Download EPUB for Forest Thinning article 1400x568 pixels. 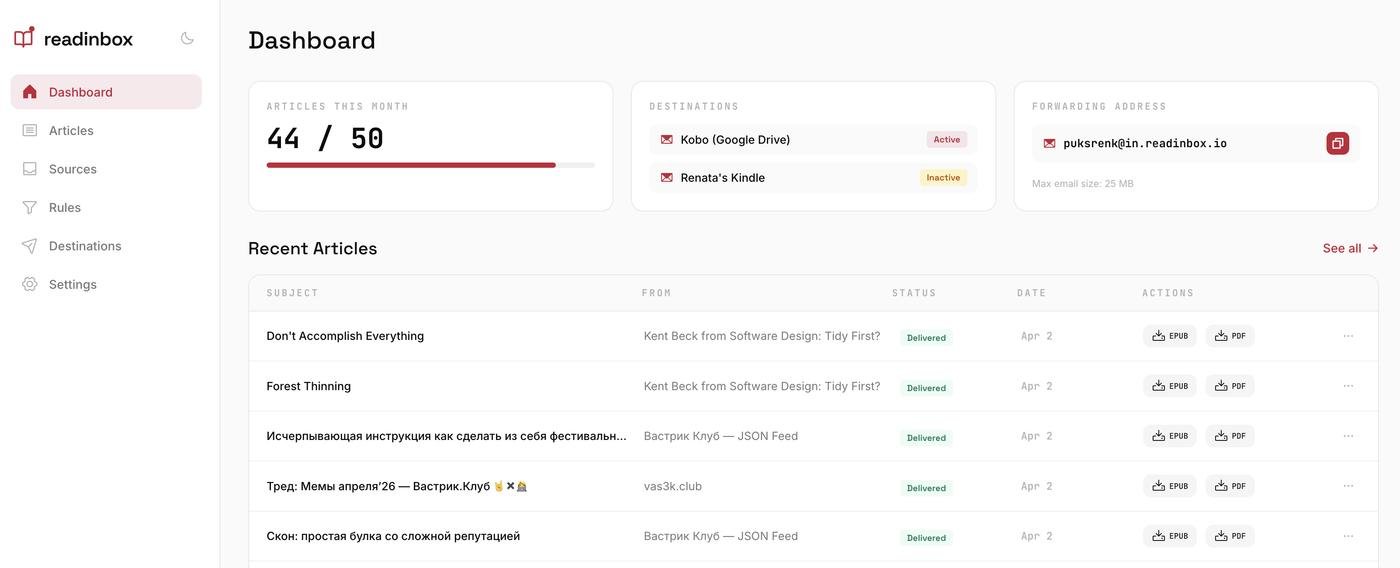[x=1169, y=386]
